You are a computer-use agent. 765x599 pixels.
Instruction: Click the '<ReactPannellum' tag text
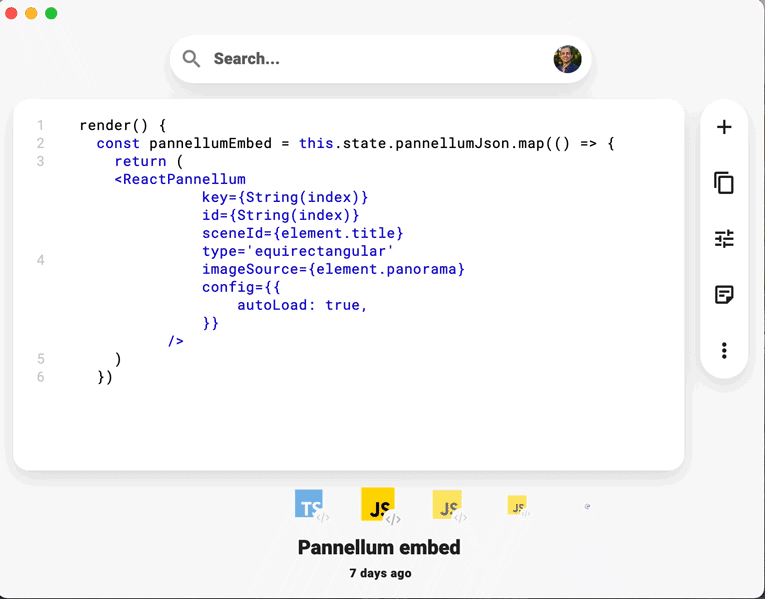click(180, 179)
